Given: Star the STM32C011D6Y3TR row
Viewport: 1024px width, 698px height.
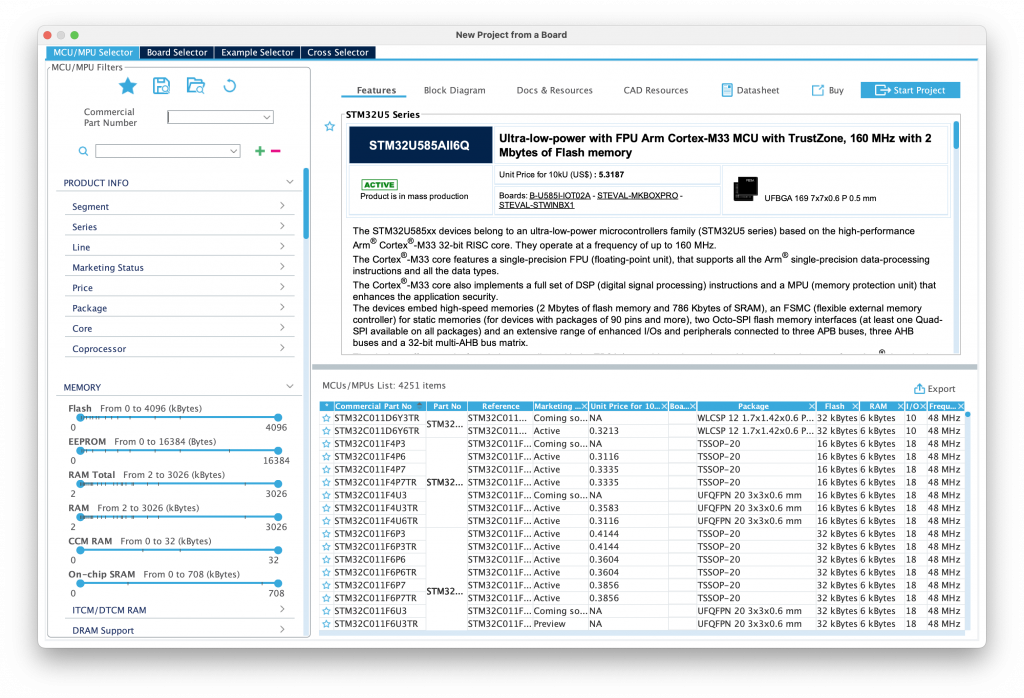Looking at the screenshot, I should [326, 418].
